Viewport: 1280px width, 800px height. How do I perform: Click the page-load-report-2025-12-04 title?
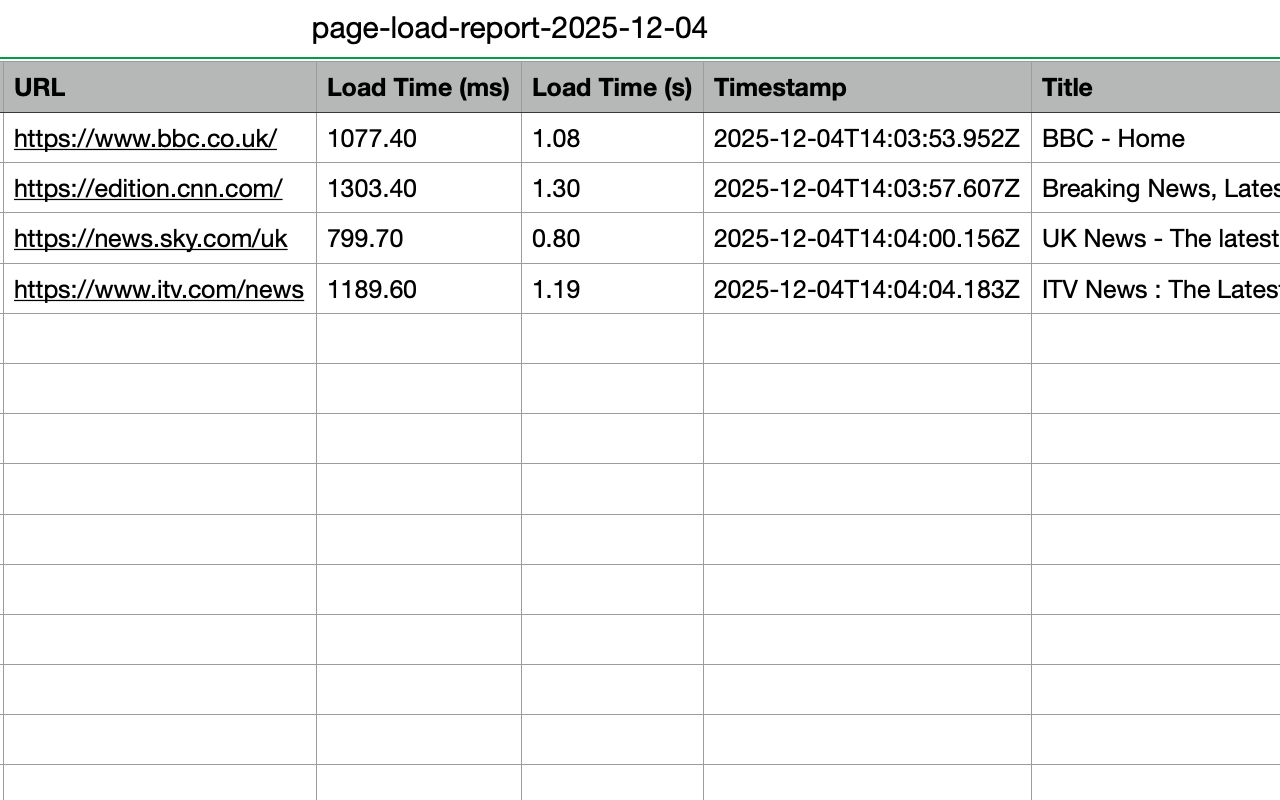pos(509,28)
